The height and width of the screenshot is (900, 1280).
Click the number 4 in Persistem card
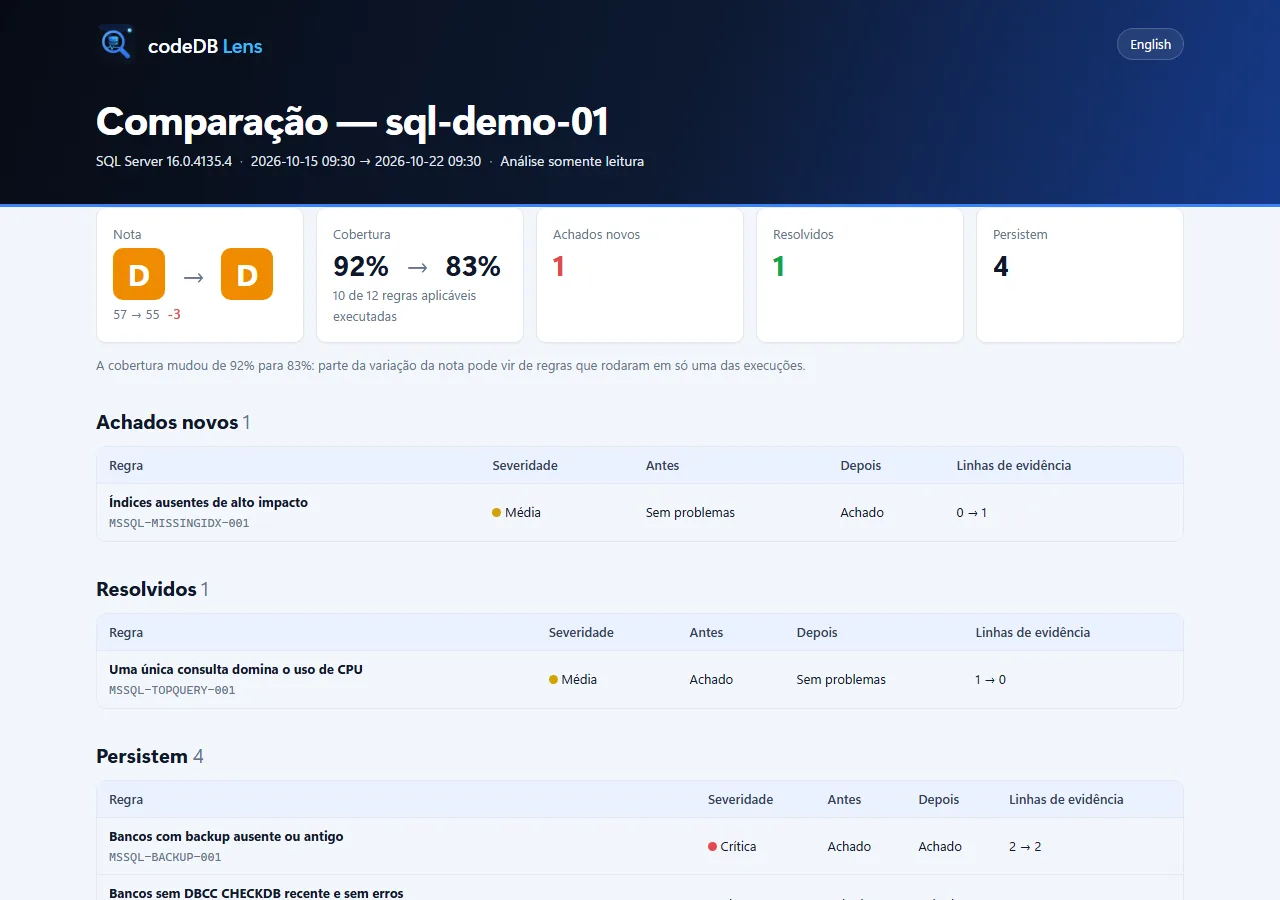(x=1001, y=266)
